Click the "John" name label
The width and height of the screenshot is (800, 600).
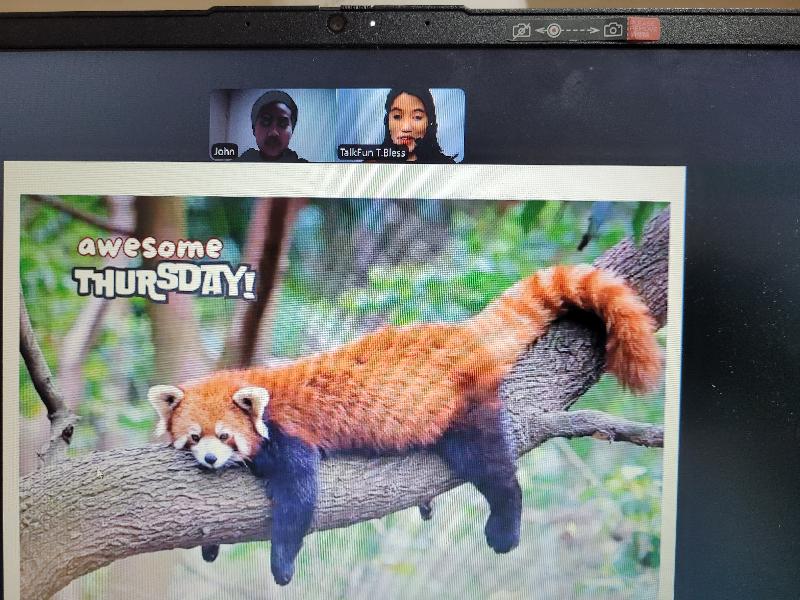[224, 152]
